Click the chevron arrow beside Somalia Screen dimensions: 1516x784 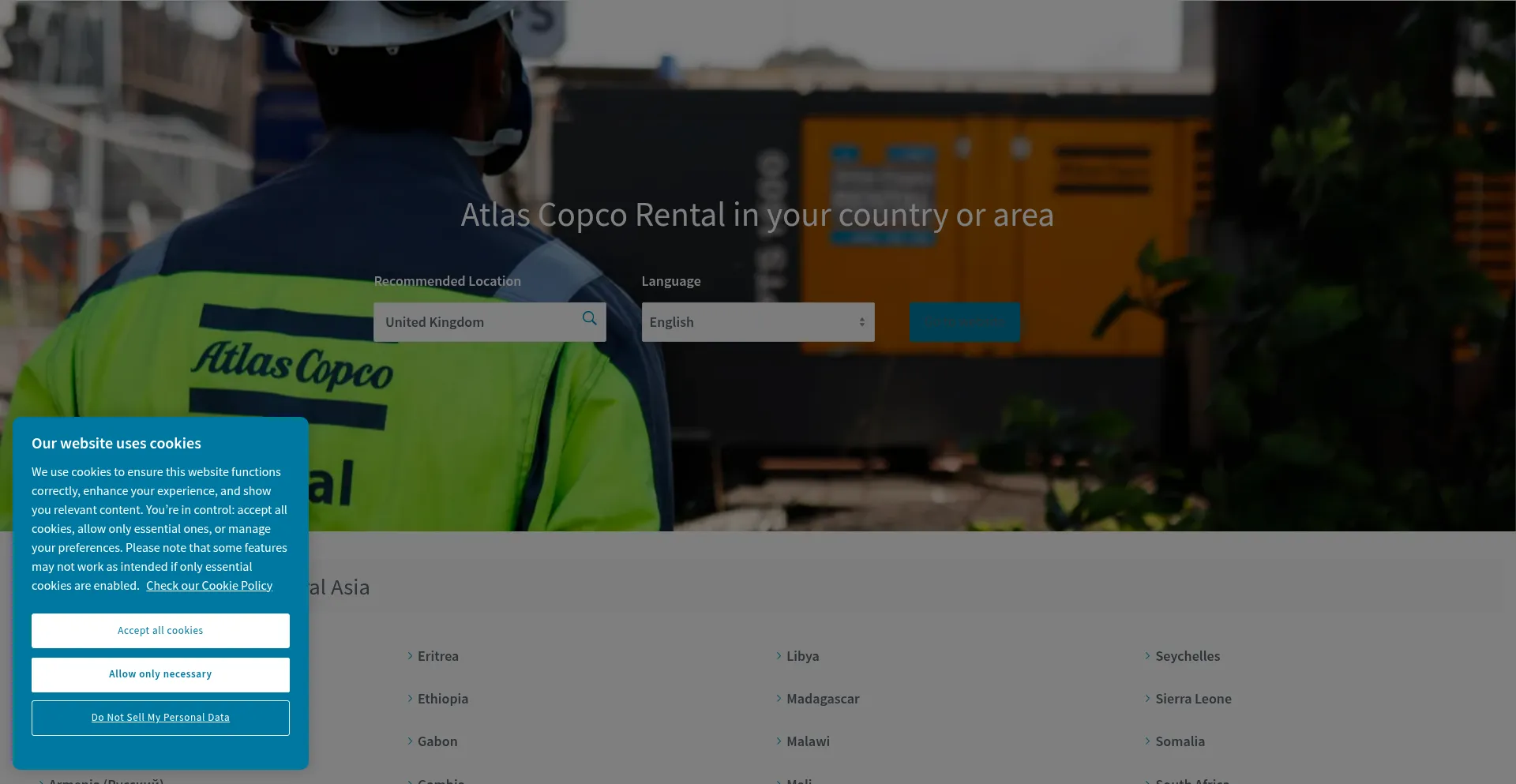pyautogui.click(x=1147, y=741)
